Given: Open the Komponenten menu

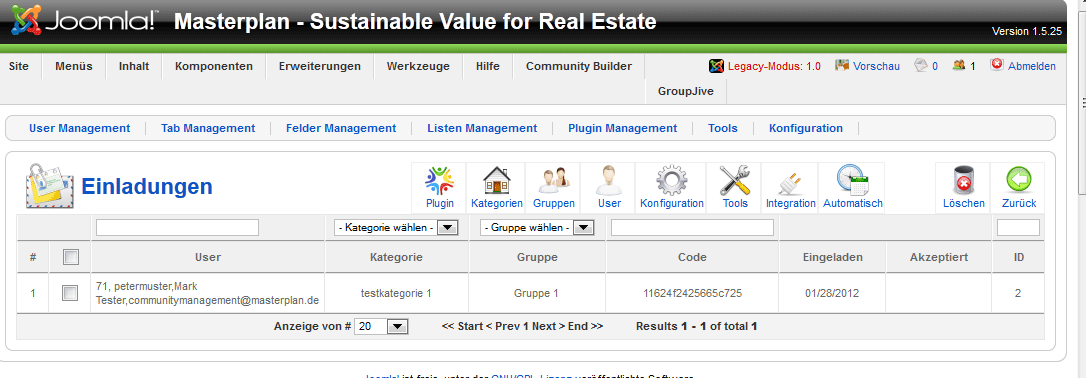Looking at the screenshot, I should 214,66.
